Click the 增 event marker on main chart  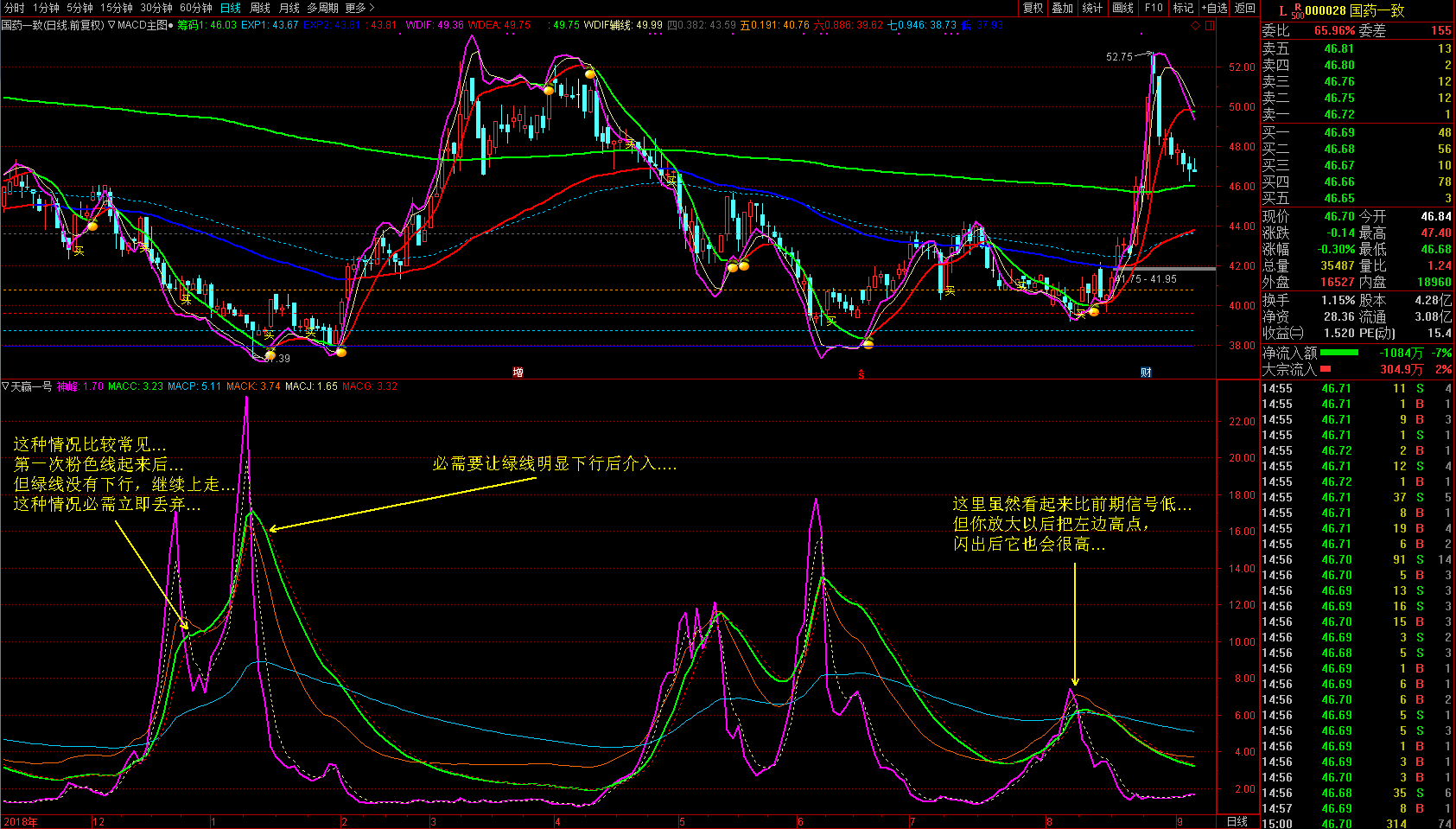(518, 373)
